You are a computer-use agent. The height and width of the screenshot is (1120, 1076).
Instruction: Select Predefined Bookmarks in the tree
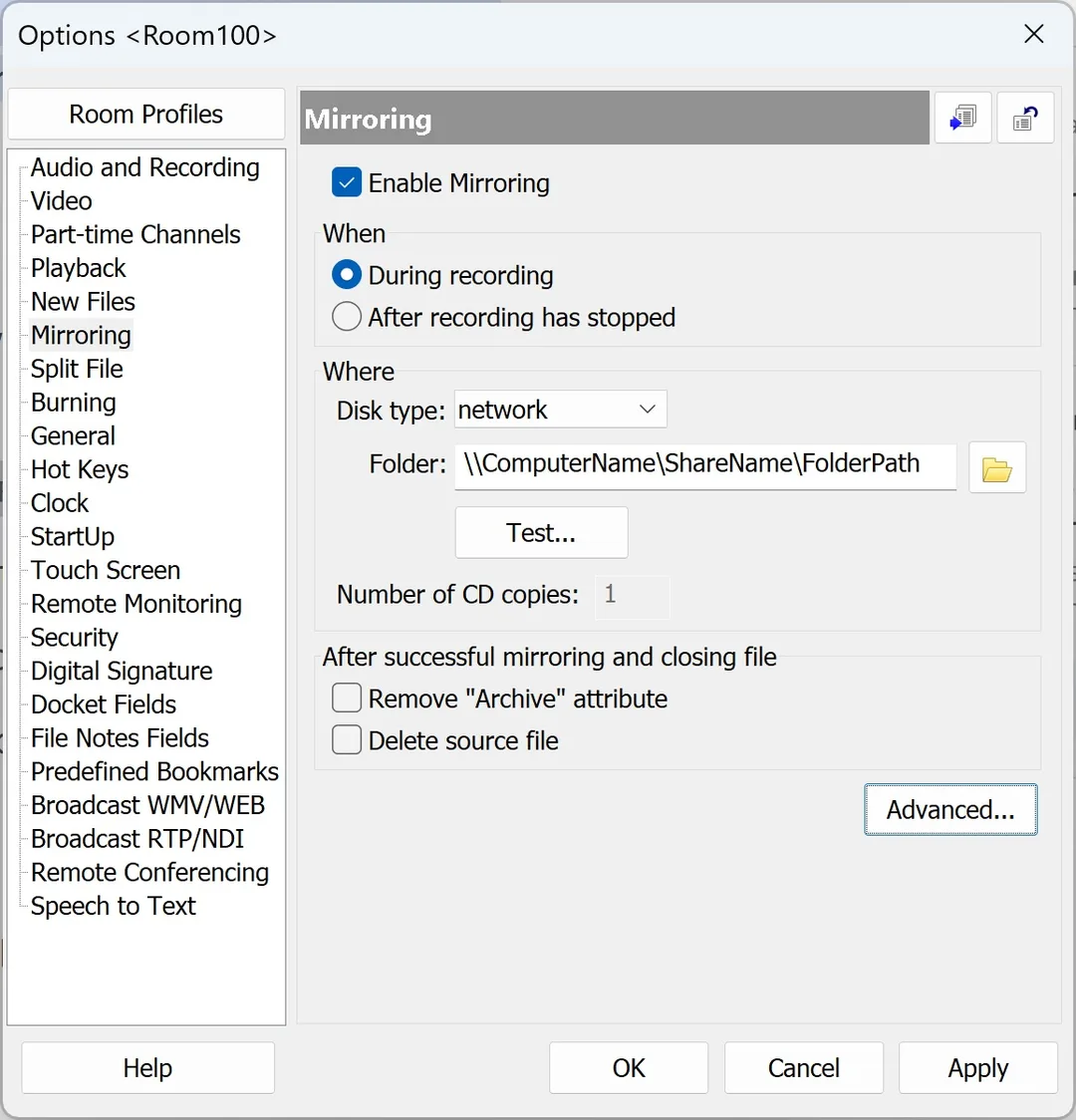pos(155,772)
